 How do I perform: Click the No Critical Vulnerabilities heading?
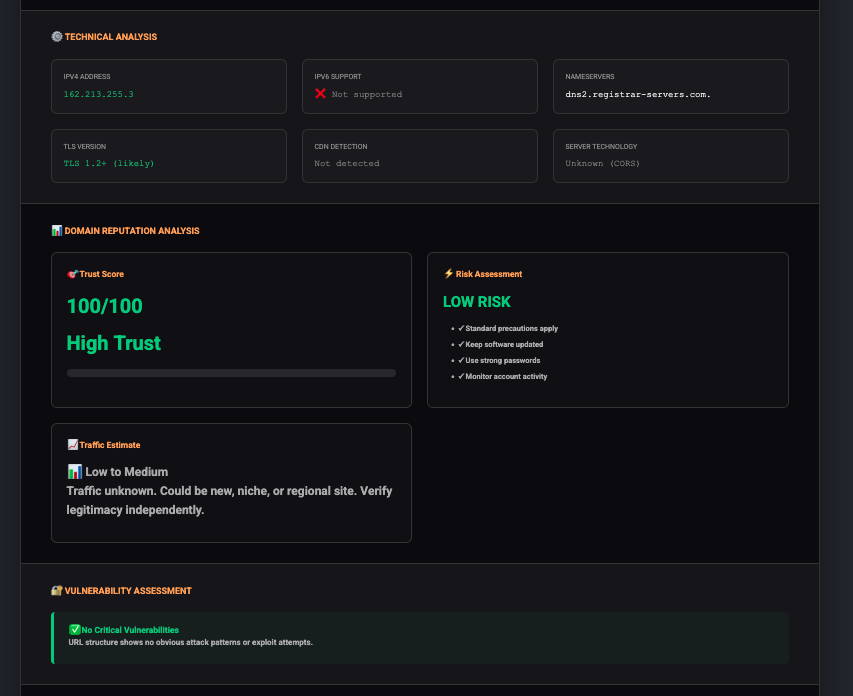pos(130,630)
